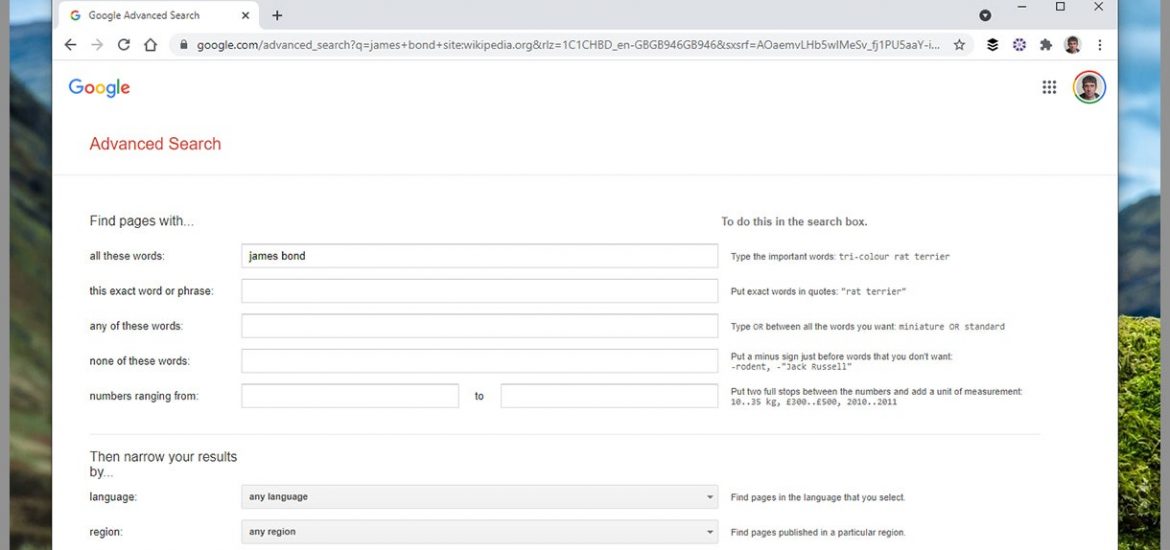
Task: Click the address bar URL
Action: click(567, 45)
